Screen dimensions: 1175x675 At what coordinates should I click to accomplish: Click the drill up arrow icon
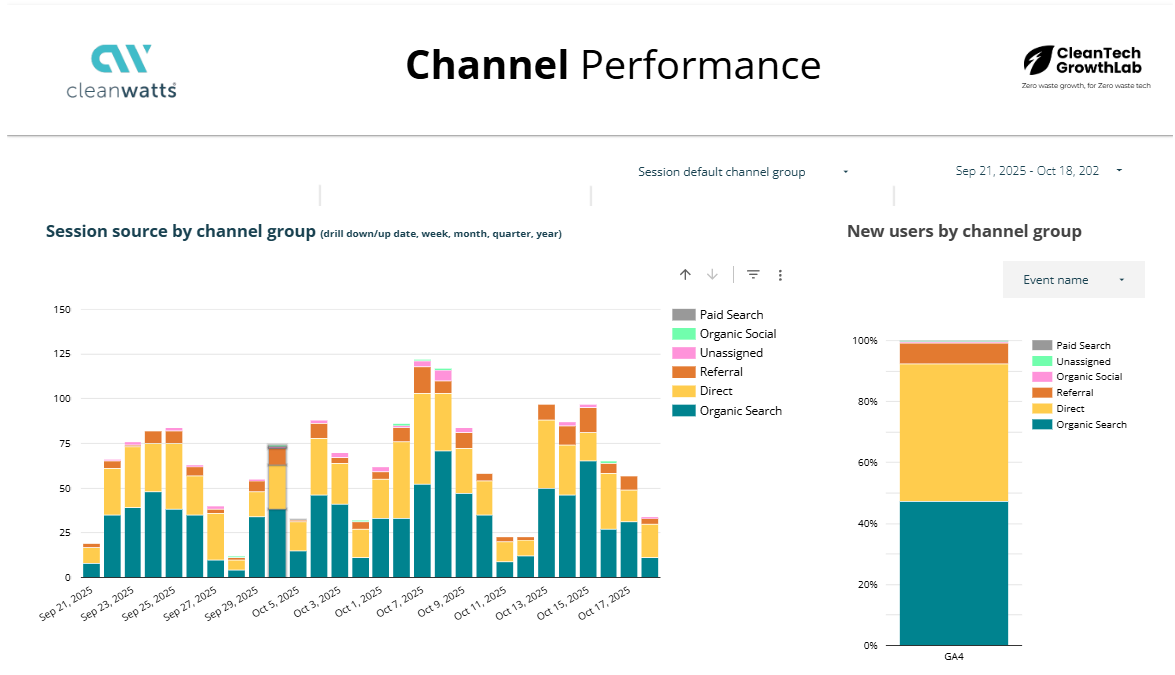685,275
